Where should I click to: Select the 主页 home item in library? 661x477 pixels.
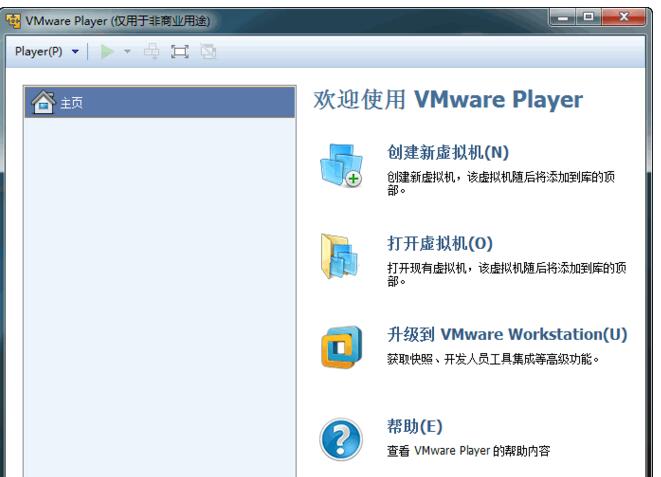click(x=160, y=102)
